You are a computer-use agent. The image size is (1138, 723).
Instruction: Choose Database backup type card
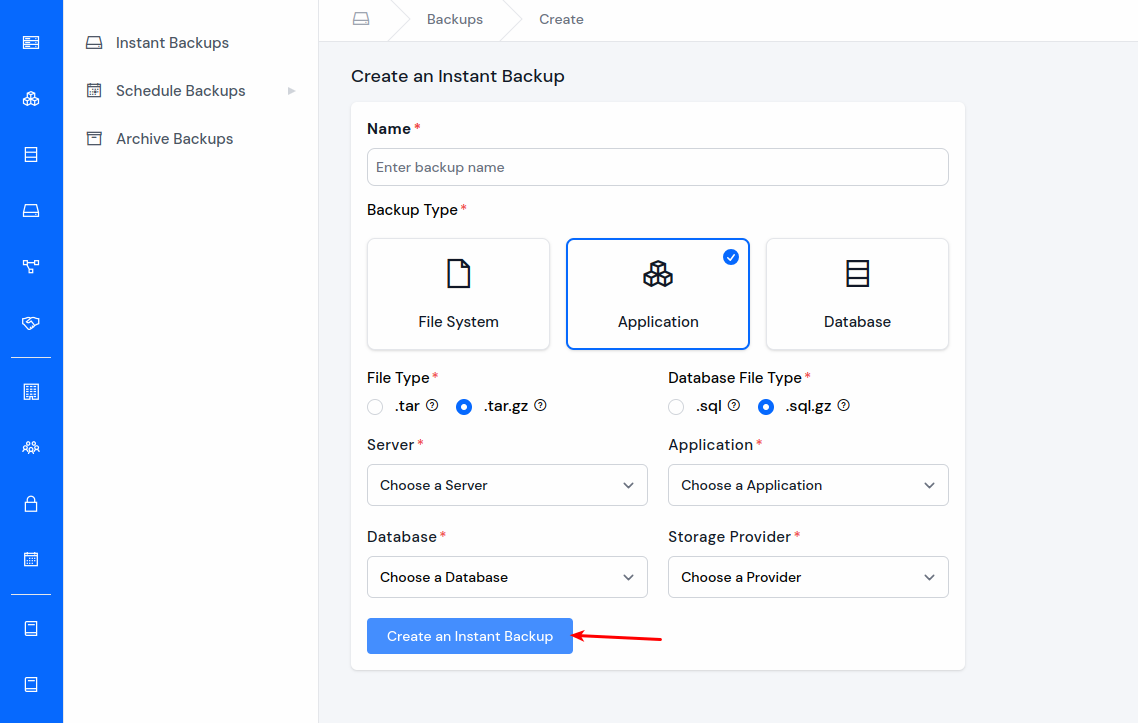(857, 294)
